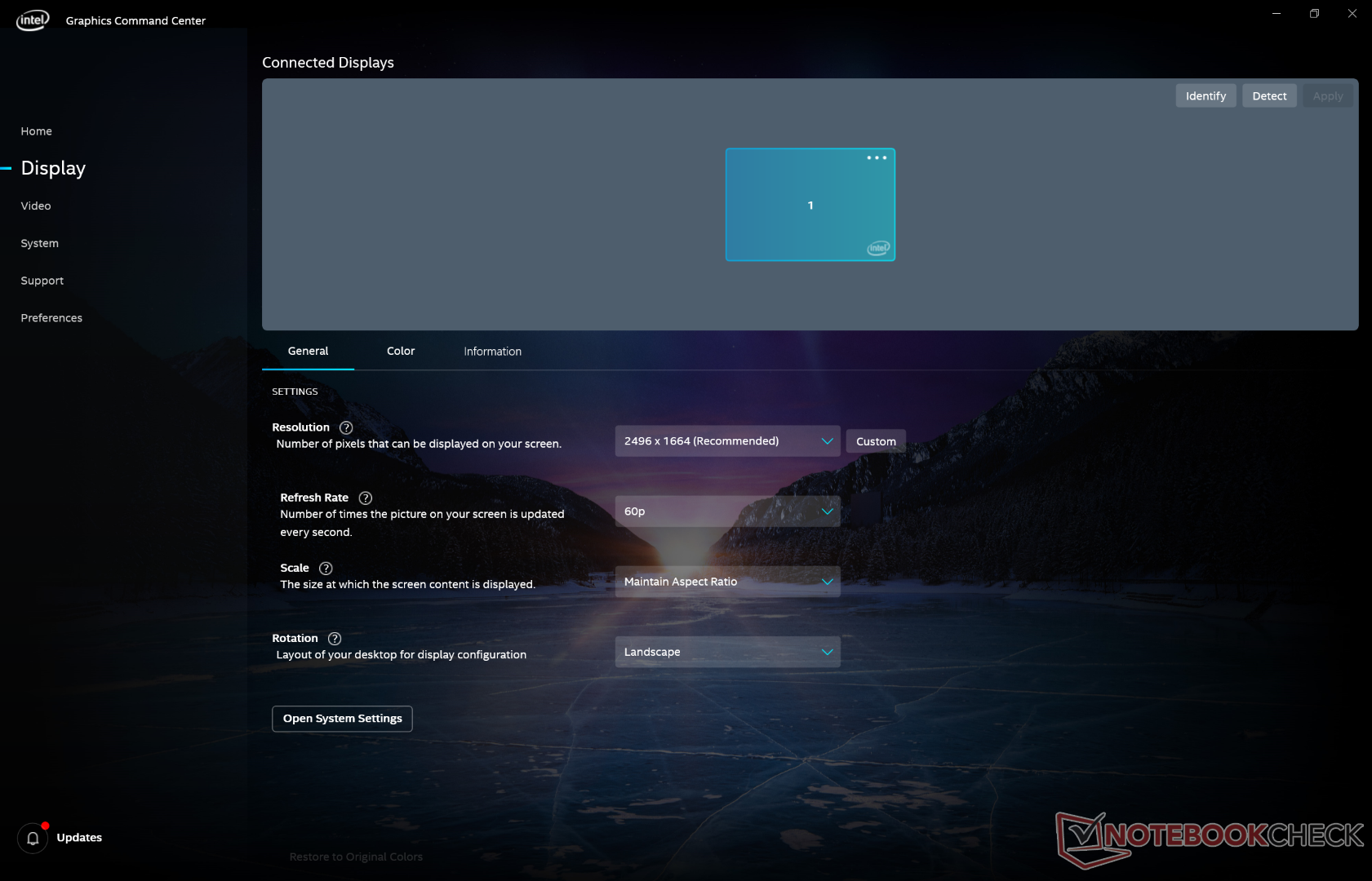
Task: Minimize the Graphics Command Center window
Action: click(1277, 14)
